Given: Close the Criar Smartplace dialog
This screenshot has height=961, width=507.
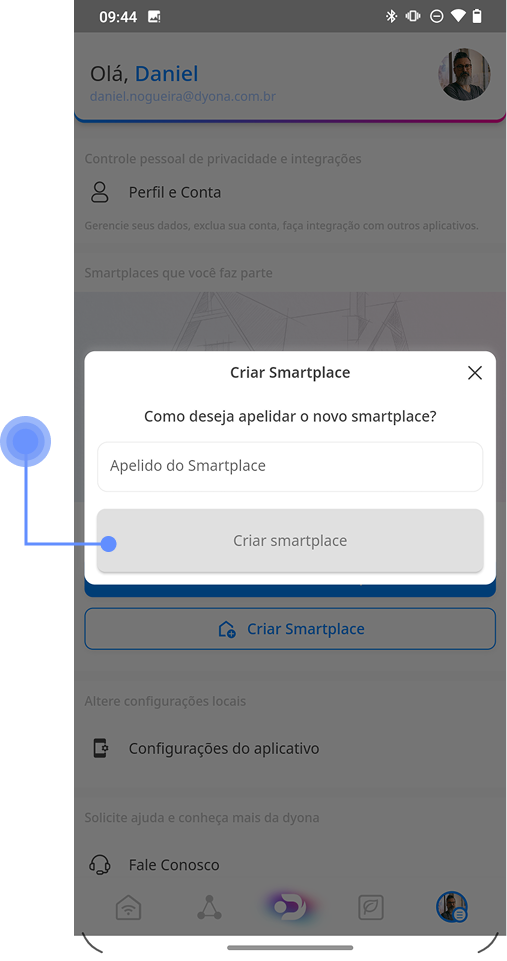Looking at the screenshot, I should point(475,373).
